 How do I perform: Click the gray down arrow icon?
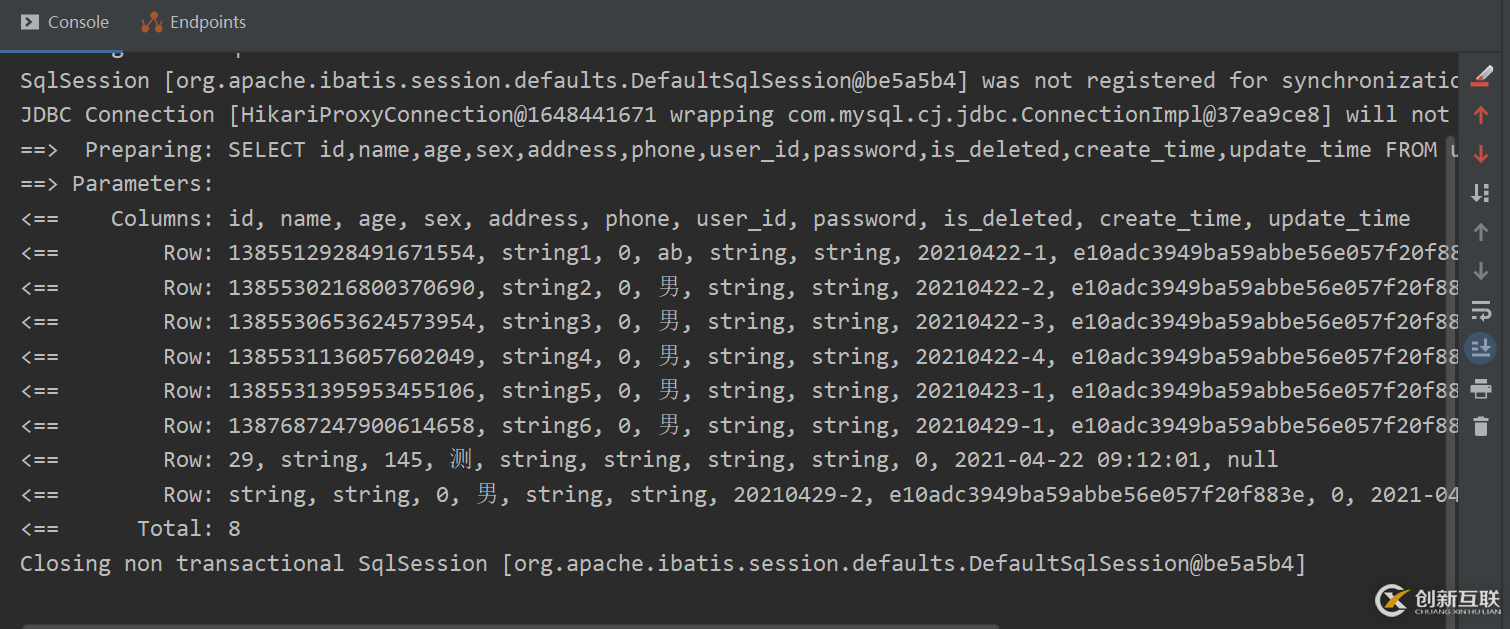1481,271
